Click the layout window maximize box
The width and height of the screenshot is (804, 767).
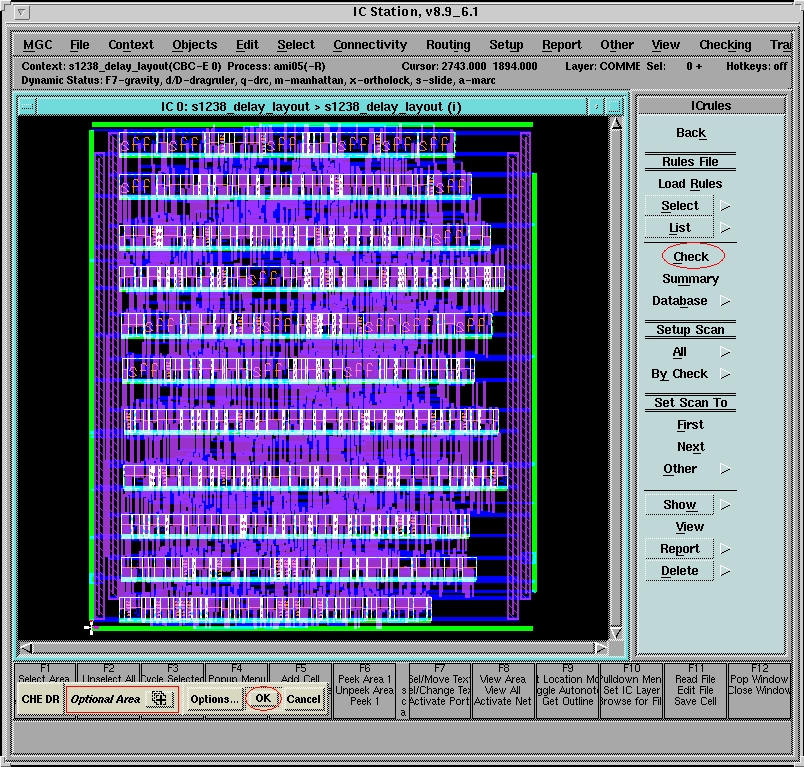coord(614,106)
